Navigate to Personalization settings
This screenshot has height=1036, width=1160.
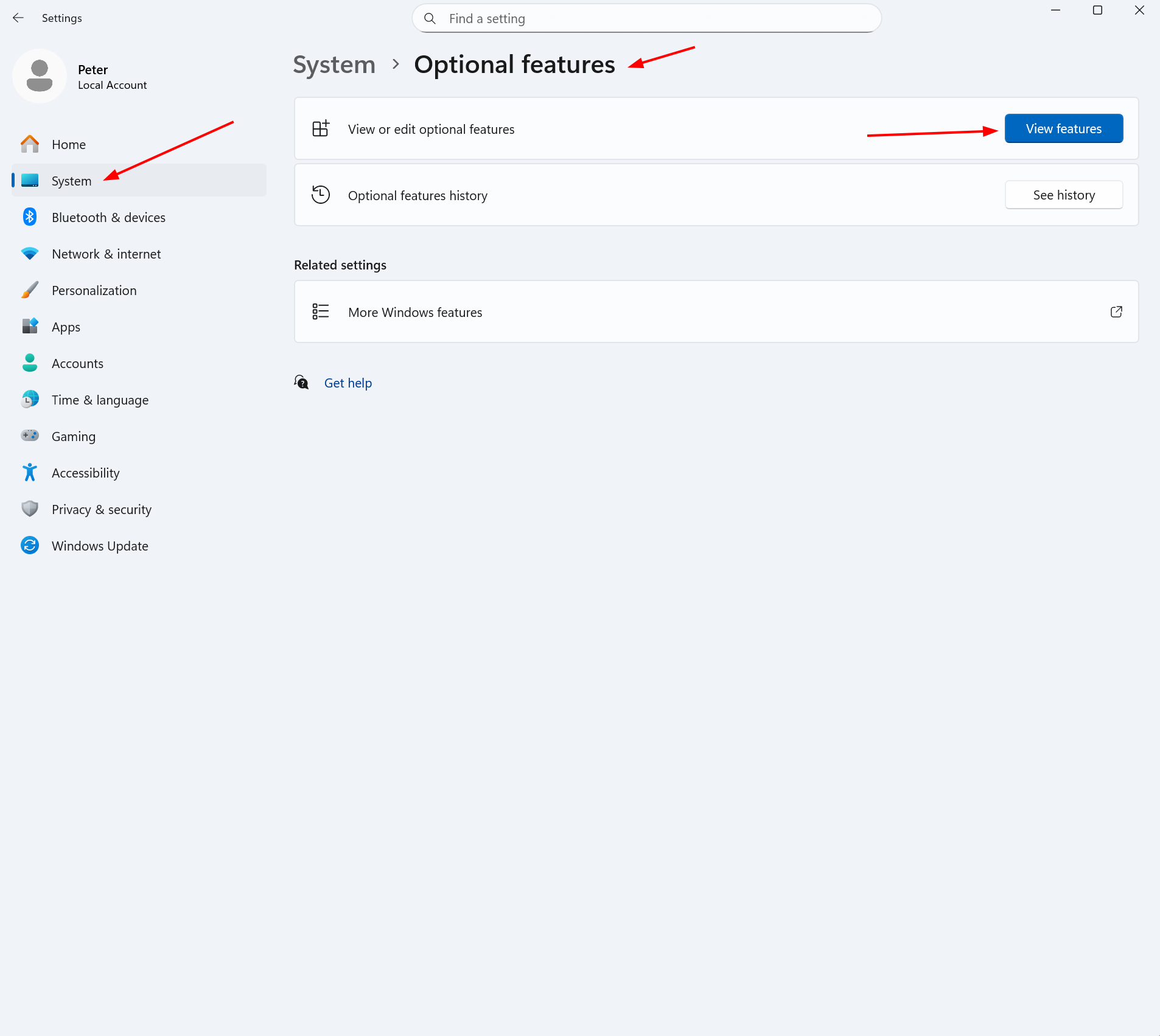coord(139,290)
